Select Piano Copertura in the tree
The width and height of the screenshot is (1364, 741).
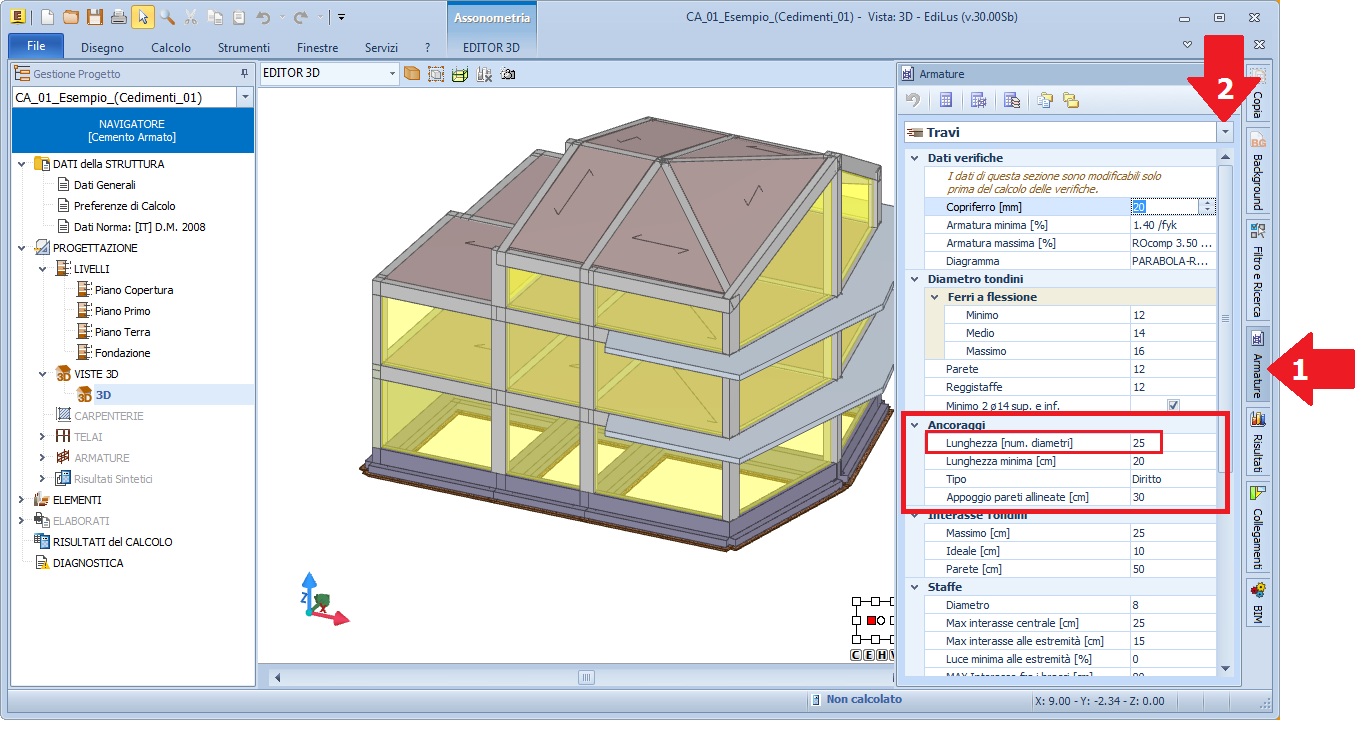(x=133, y=290)
